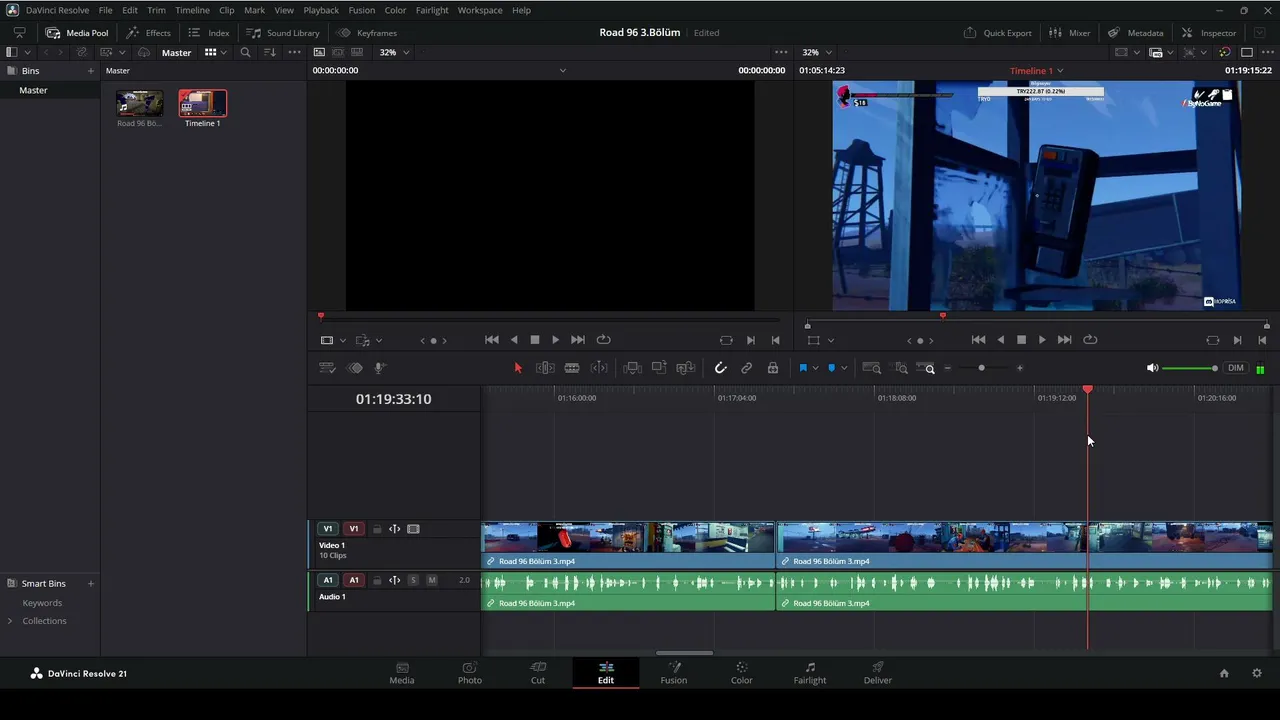The width and height of the screenshot is (1280, 720).
Task: Select the arrow Selection Mode tool
Action: click(518, 368)
